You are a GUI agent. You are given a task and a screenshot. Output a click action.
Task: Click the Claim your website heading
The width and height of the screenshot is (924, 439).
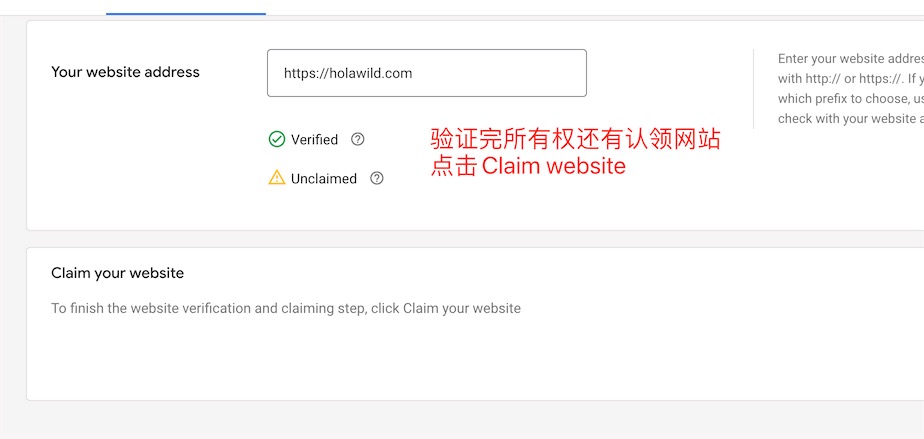pyautogui.click(x=117, y=273)
